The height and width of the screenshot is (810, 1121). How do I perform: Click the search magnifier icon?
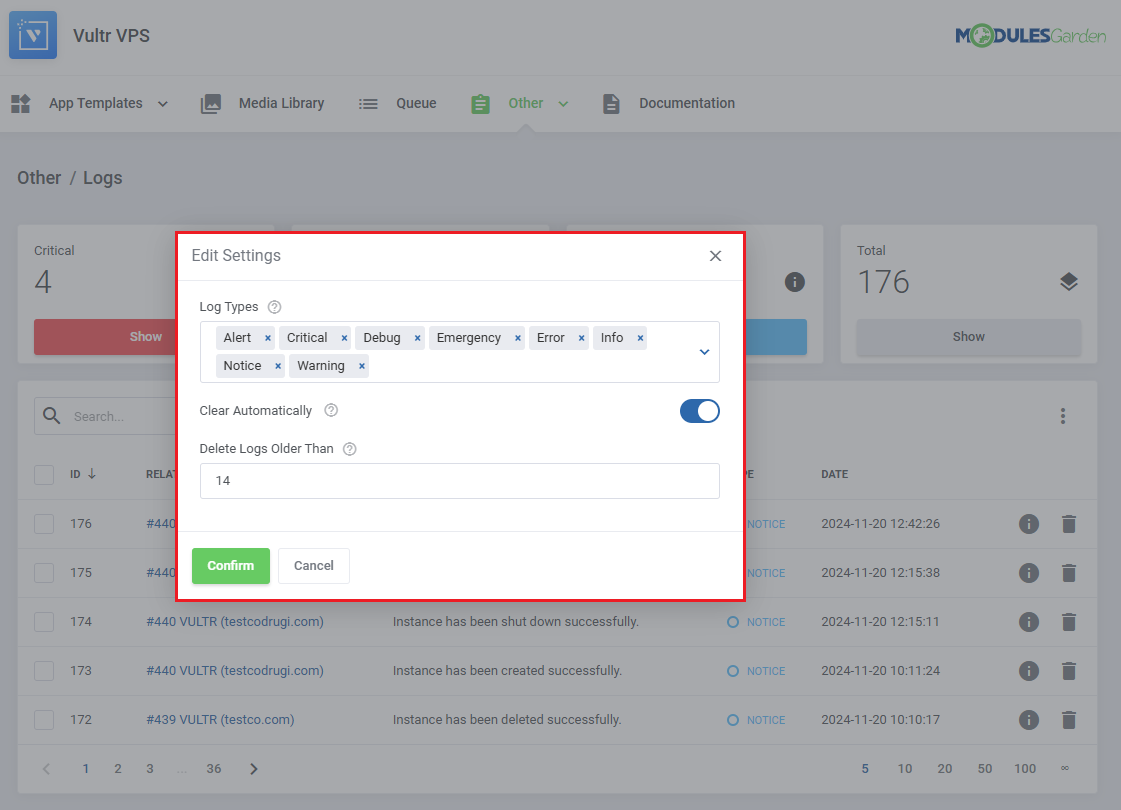click(x=51, y=415)
